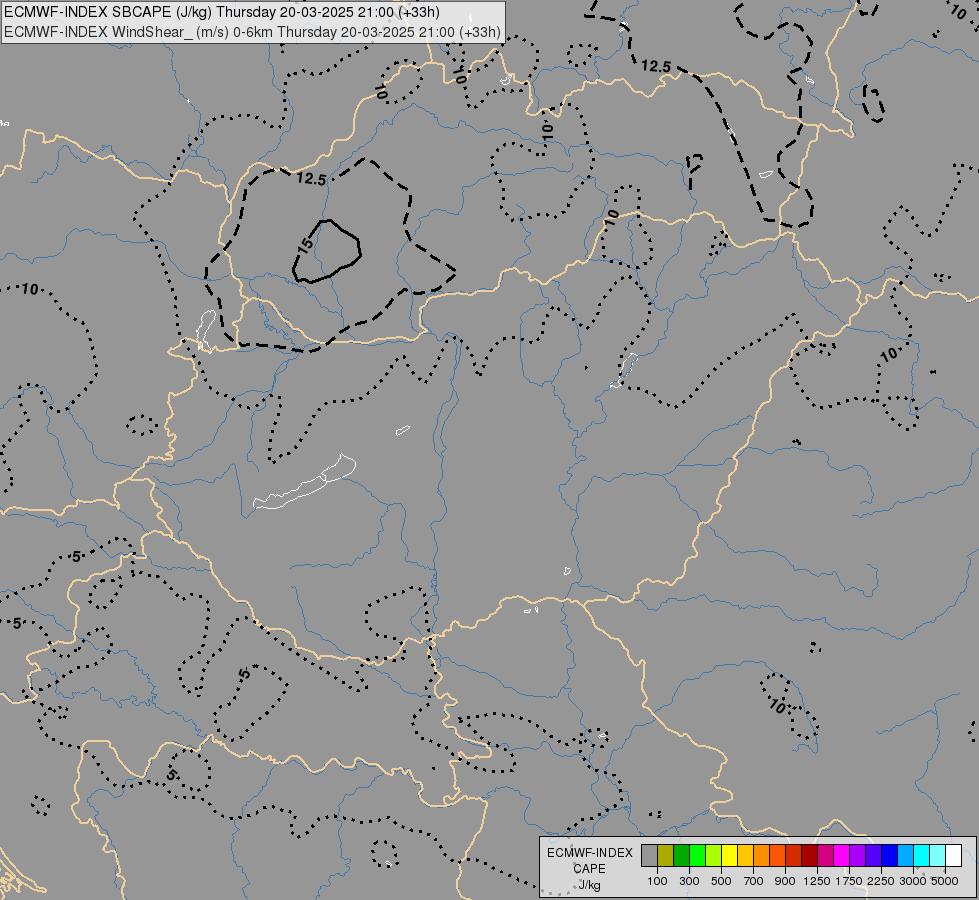Click the 'J/kg' unit label in legend
Viewport: 979px width, 900px height.
pyautogui.click(x=589, y=885)
